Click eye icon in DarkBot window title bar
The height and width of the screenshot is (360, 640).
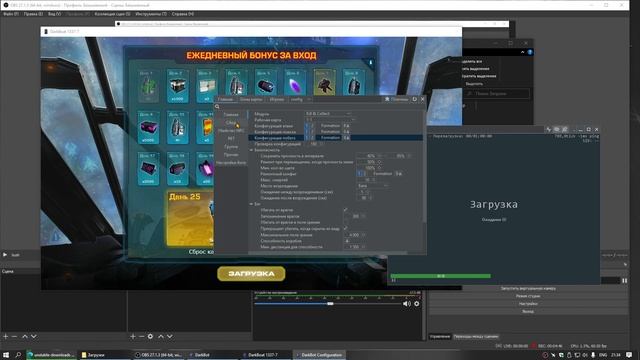(557, 129)
